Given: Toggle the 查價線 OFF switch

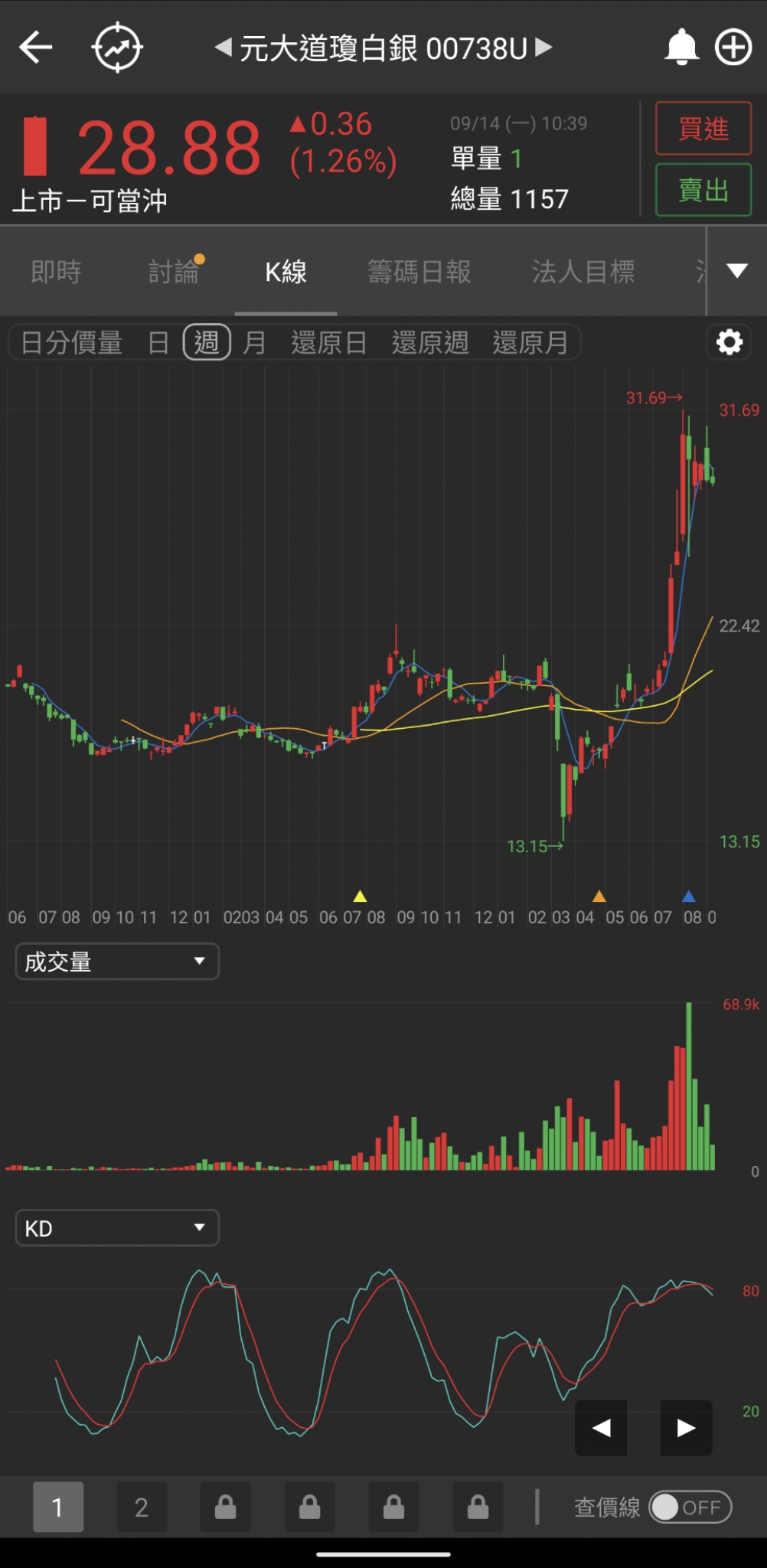Looking at the screenshot, I should pos(690,1507).
